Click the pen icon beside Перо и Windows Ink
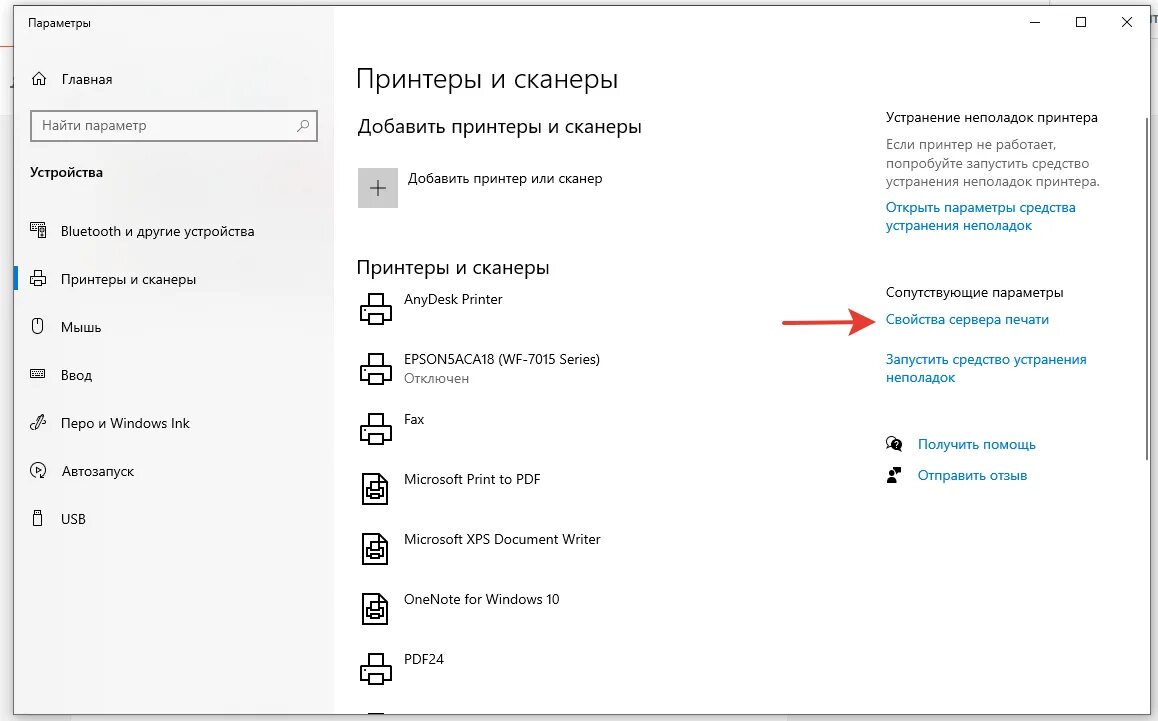Image resolution: width=1158 pixels, height=721 pixels. coord(38,423)
